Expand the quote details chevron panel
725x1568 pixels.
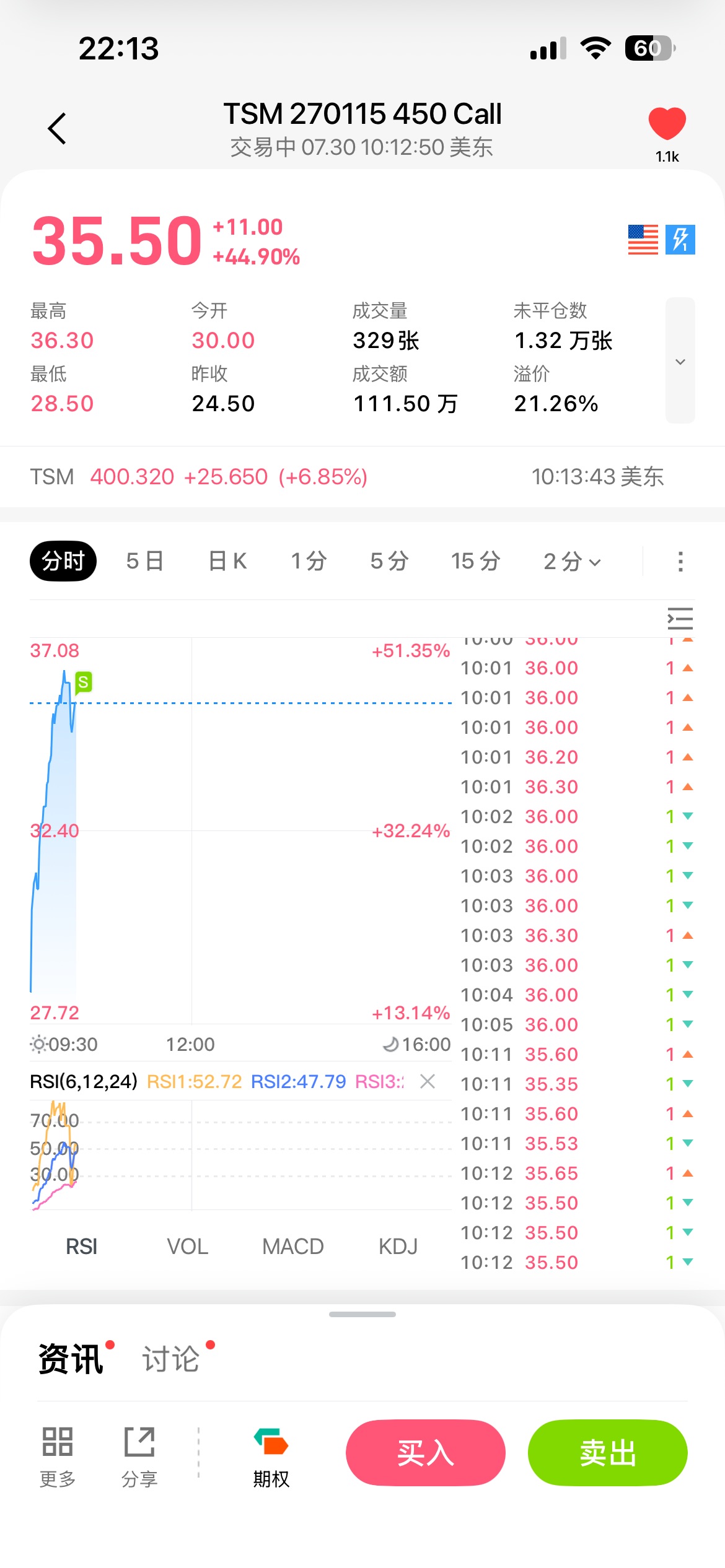[x=680, y=360]
